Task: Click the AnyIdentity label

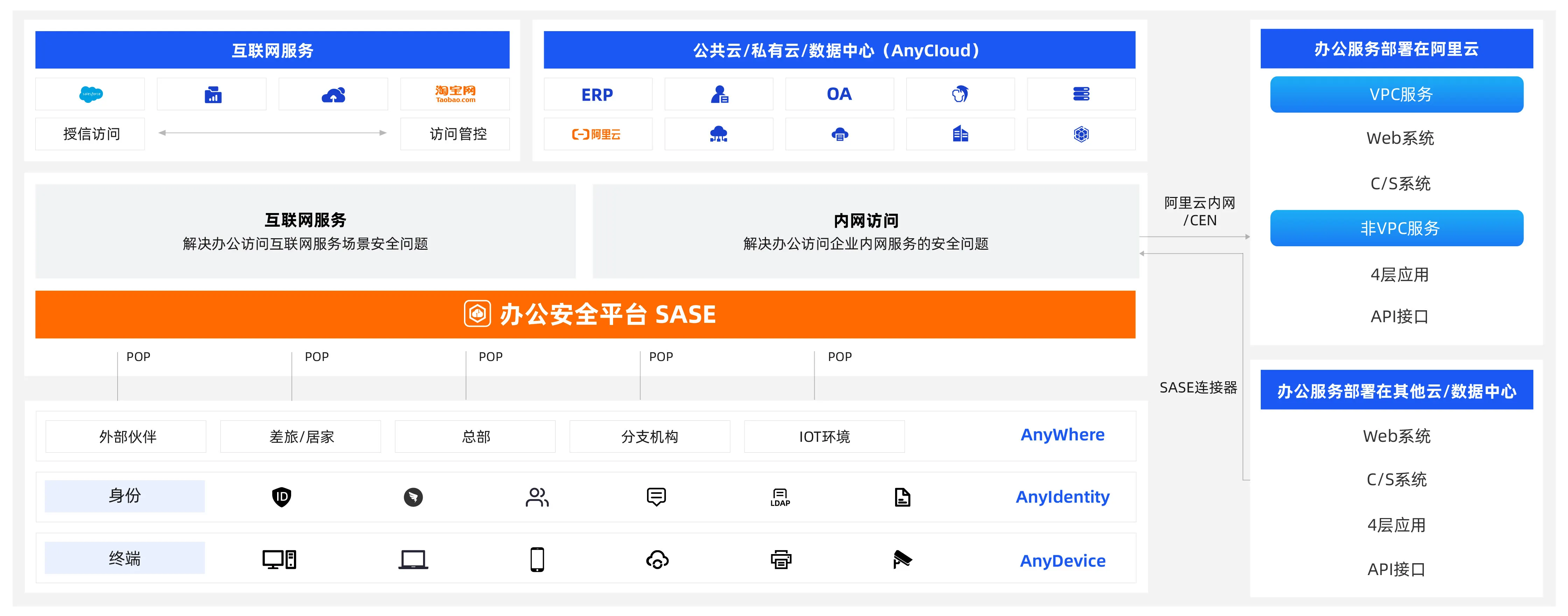Action: [1062, 497]
